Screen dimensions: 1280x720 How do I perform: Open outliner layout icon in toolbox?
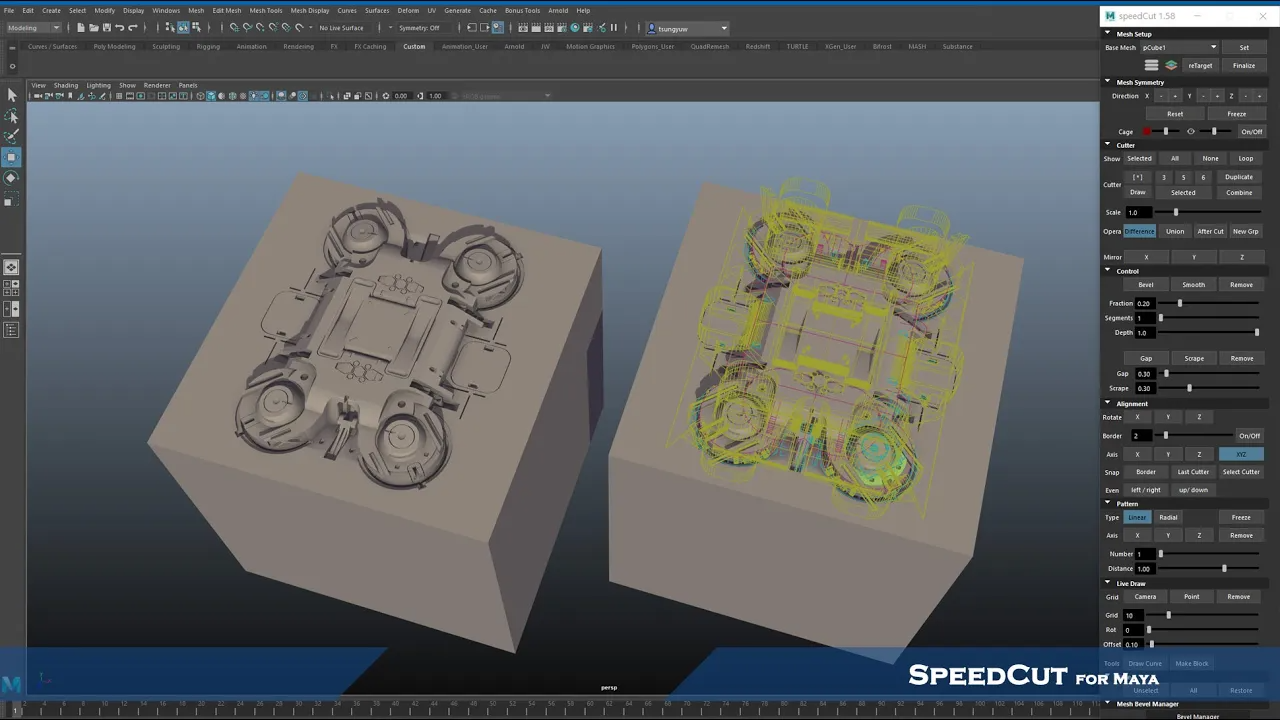tap(11, 330)
